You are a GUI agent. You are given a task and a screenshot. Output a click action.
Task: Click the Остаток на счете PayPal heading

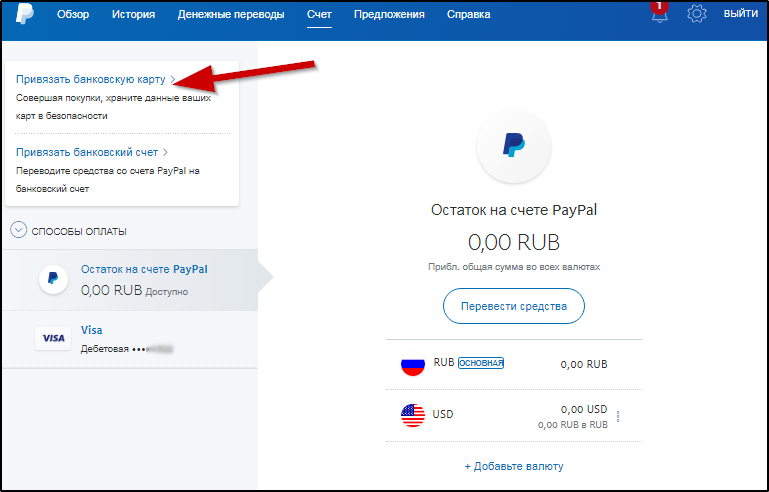coord(513,210)
